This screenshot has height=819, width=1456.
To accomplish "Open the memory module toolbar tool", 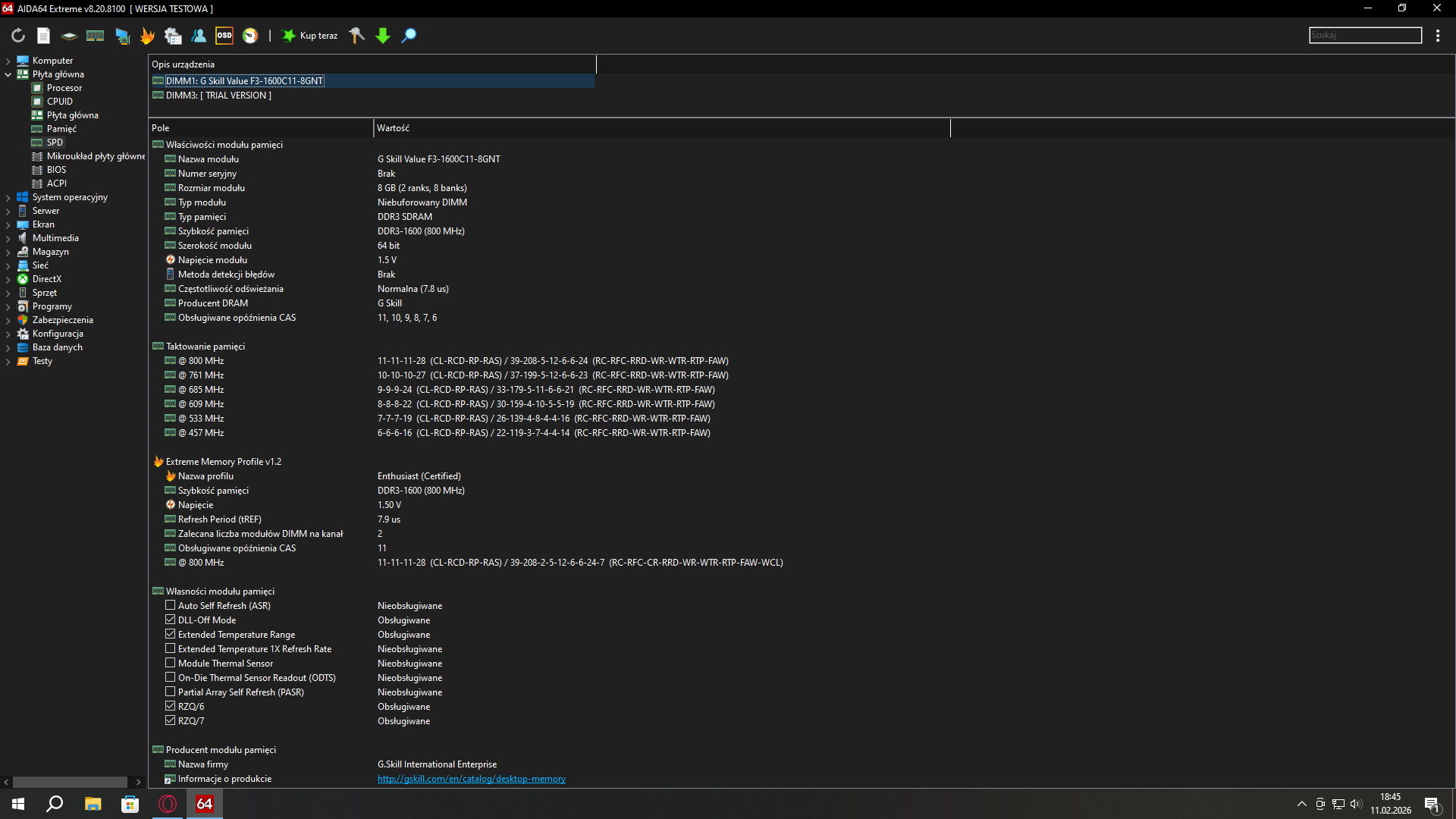I will tap(95, 36).
